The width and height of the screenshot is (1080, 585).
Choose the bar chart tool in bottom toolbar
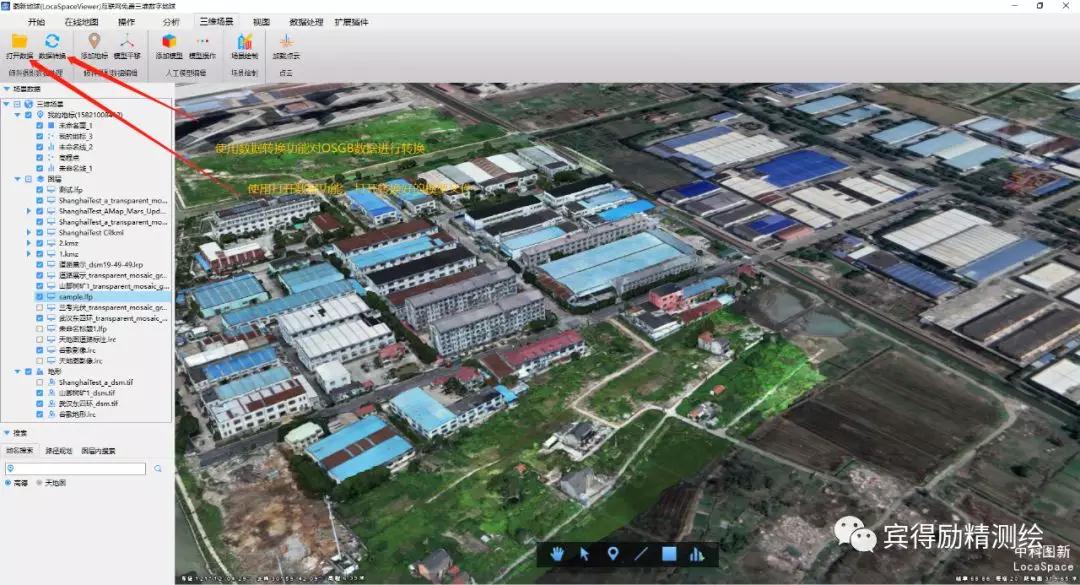pyautogui.click(x=697, y=553)
